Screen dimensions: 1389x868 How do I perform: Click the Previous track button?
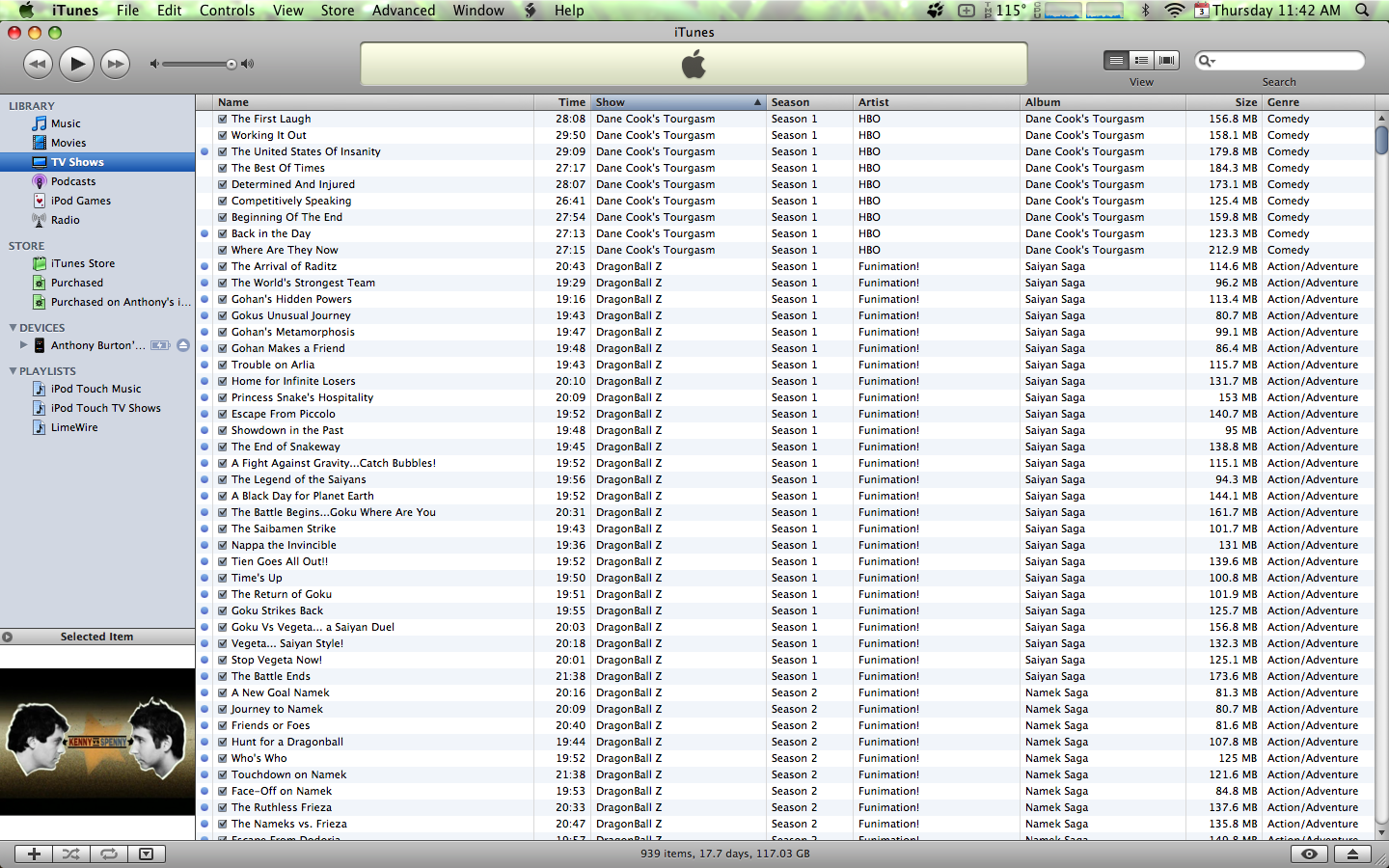[38, 65]
